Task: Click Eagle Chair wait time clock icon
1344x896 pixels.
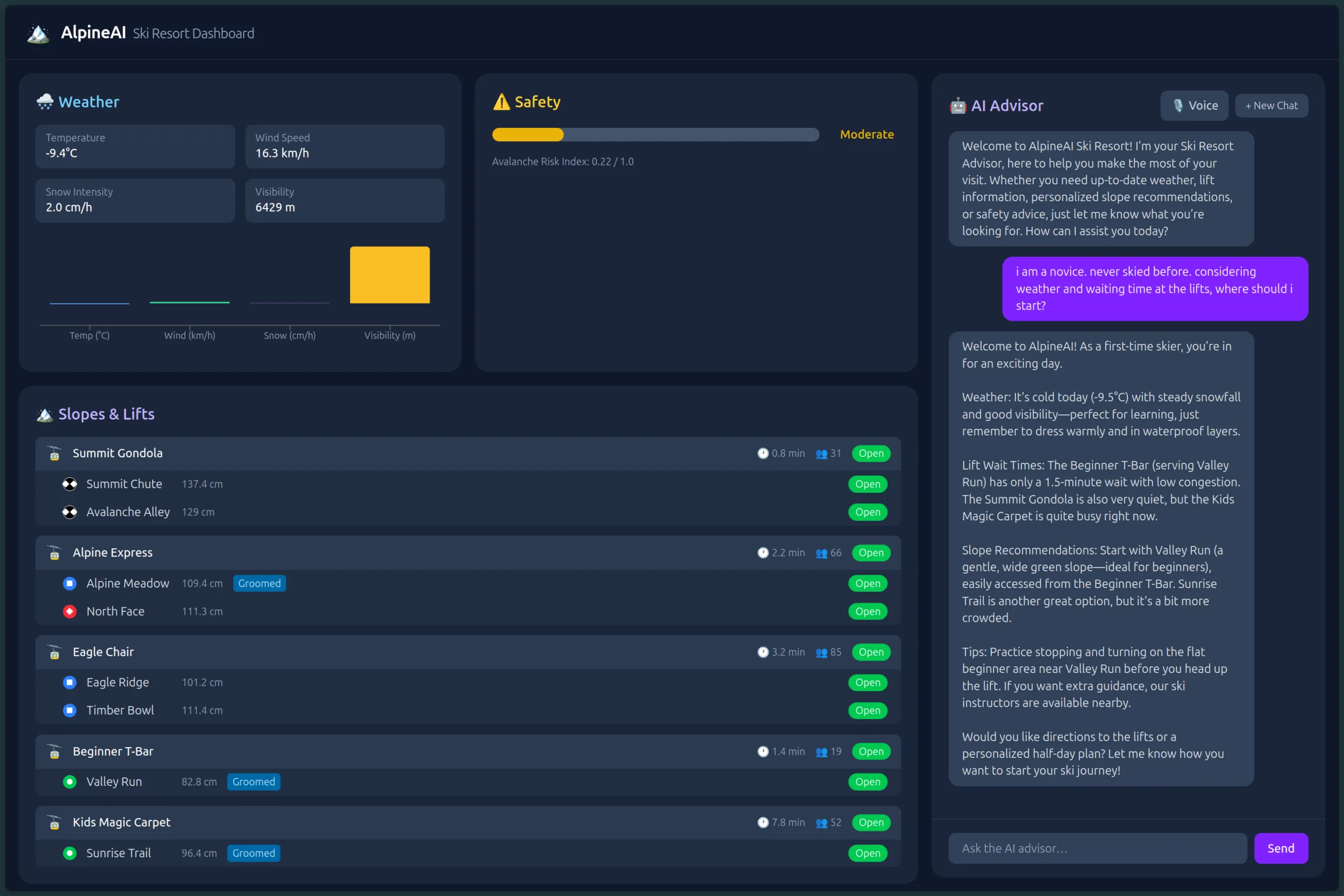Action: (x=763, y=653)
